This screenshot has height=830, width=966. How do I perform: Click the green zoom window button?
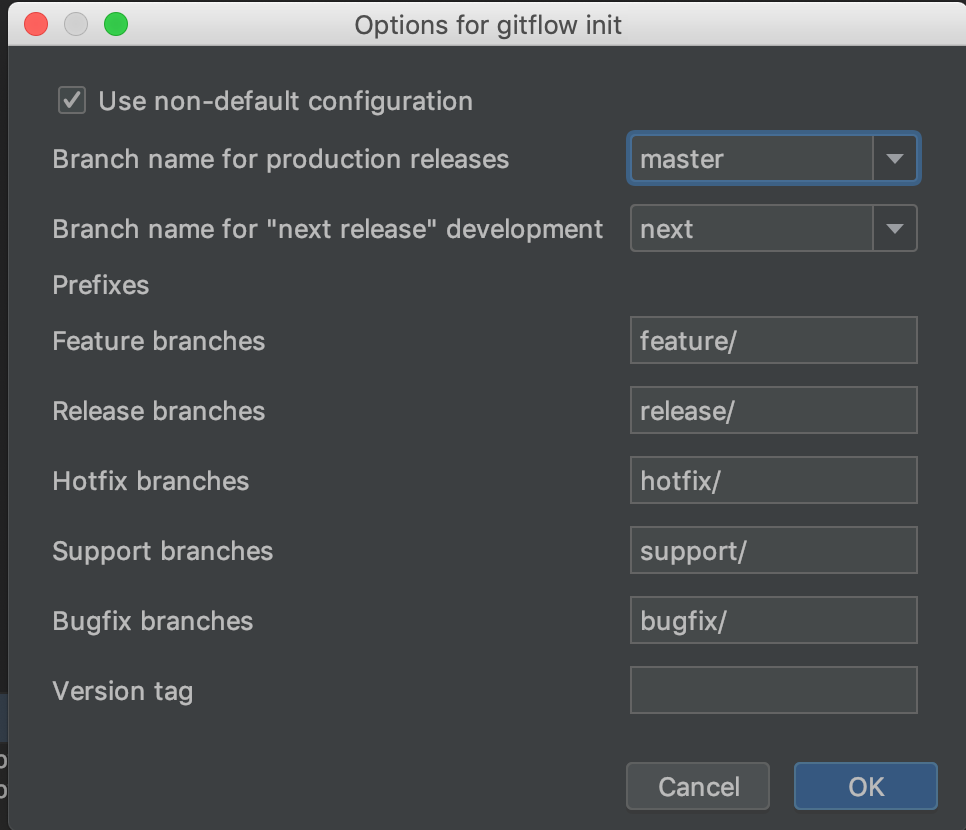(x=116, y=25)
